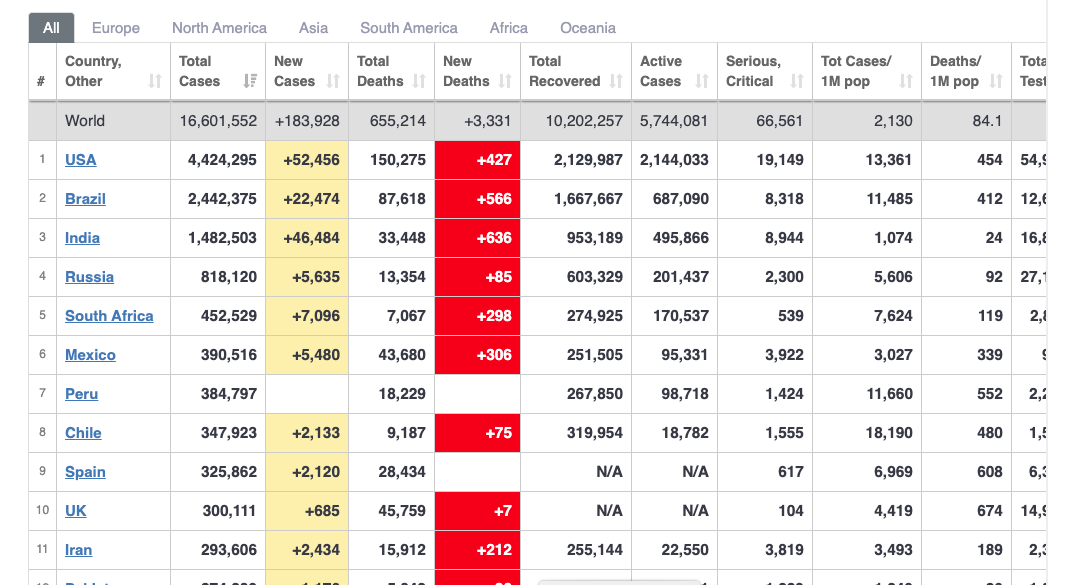Viewport: 1076px width, 585px height.
Task: Click Active Cases column sort icon
Action: coord(702,81)
